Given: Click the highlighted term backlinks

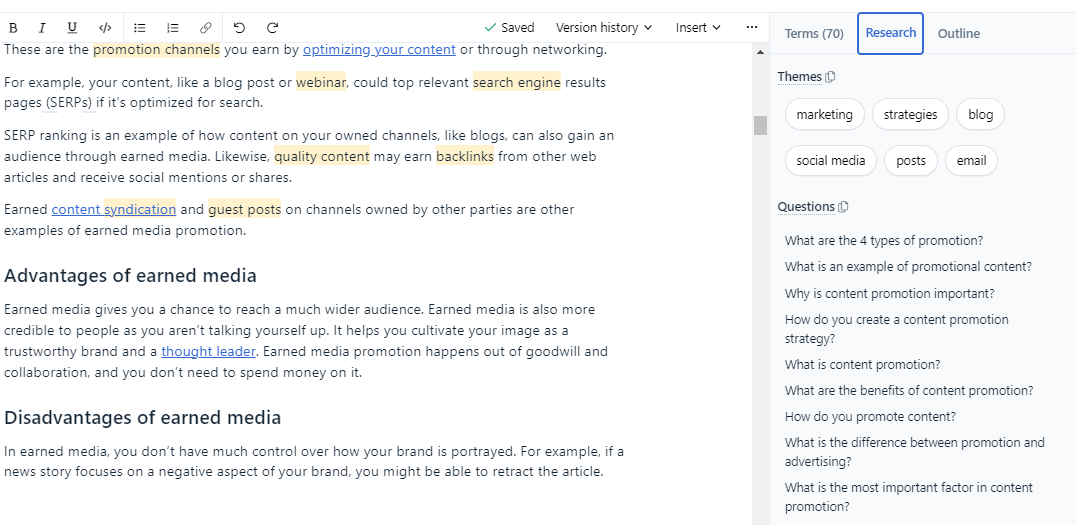Looking at the screenshot, I should pos(465,156).
